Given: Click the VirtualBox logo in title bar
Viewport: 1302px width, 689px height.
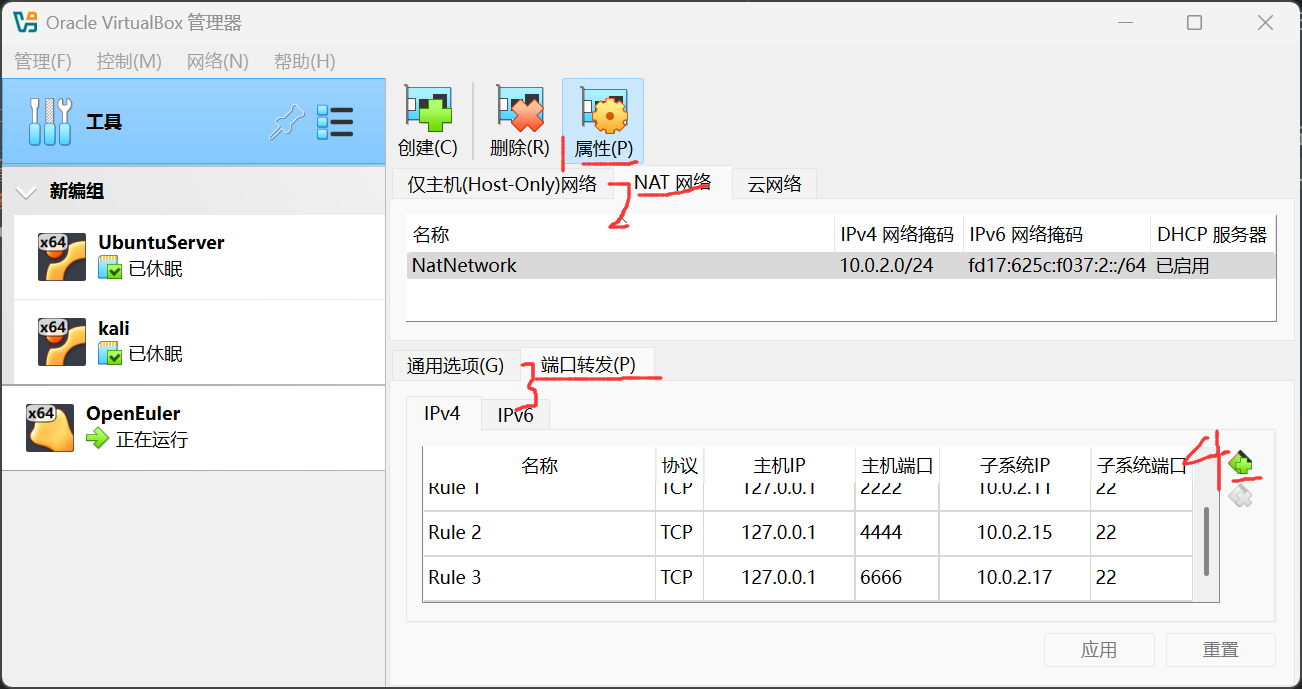Looking at the screenshot, I should point(25,22).
